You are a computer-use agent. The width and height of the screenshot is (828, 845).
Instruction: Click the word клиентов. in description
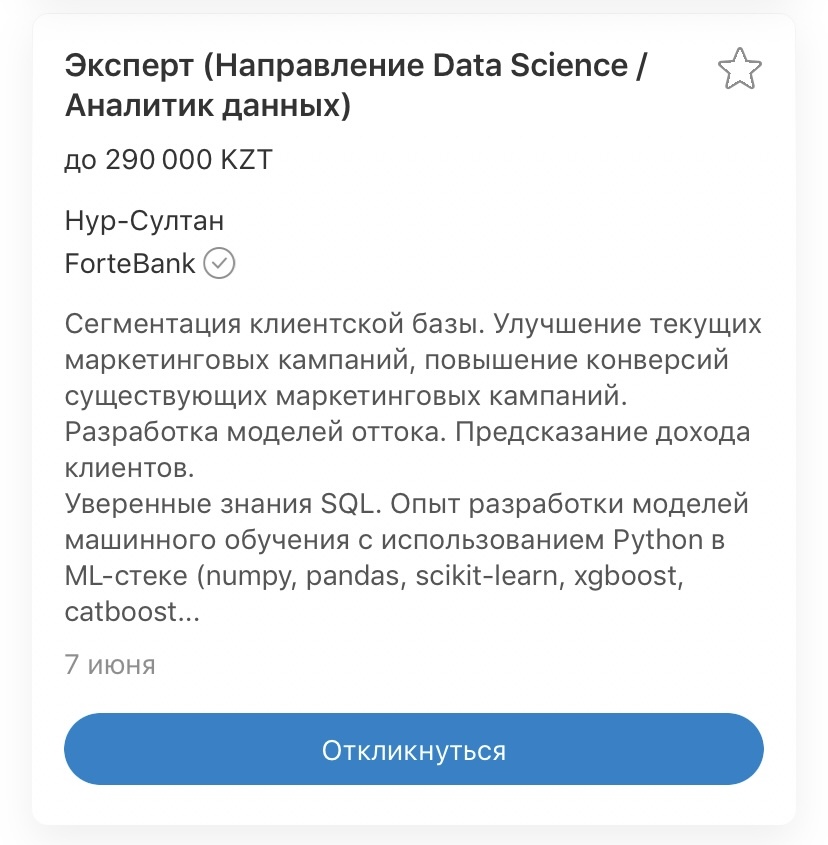pyautogui.click(x=129, y=468)
